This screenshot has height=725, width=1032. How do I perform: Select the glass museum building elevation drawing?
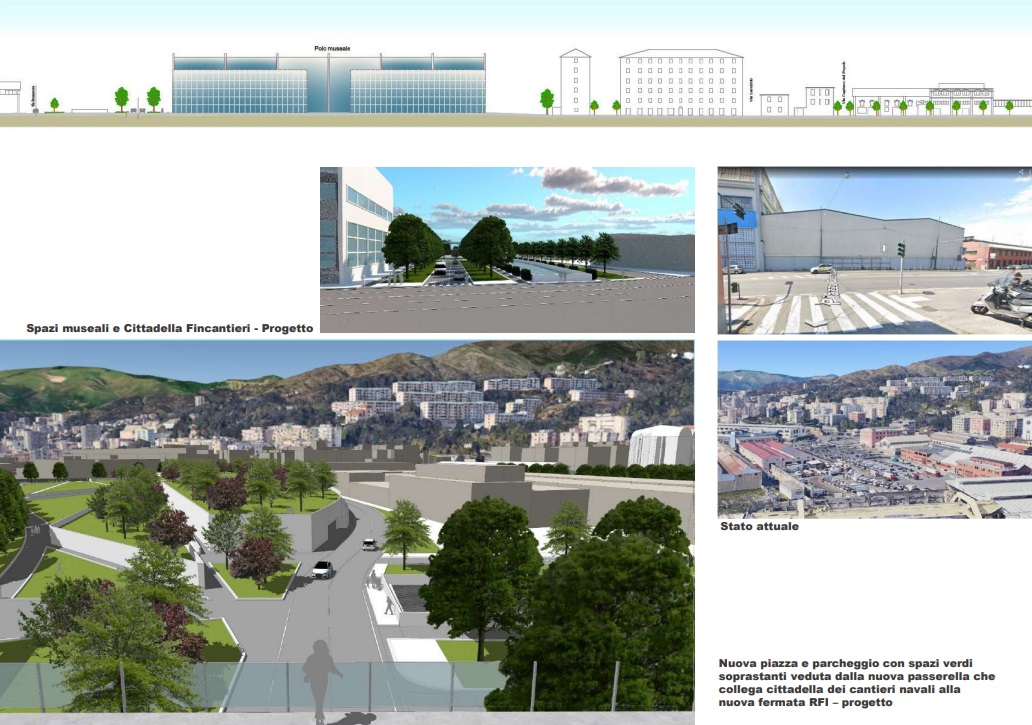[x=329, y=84]
